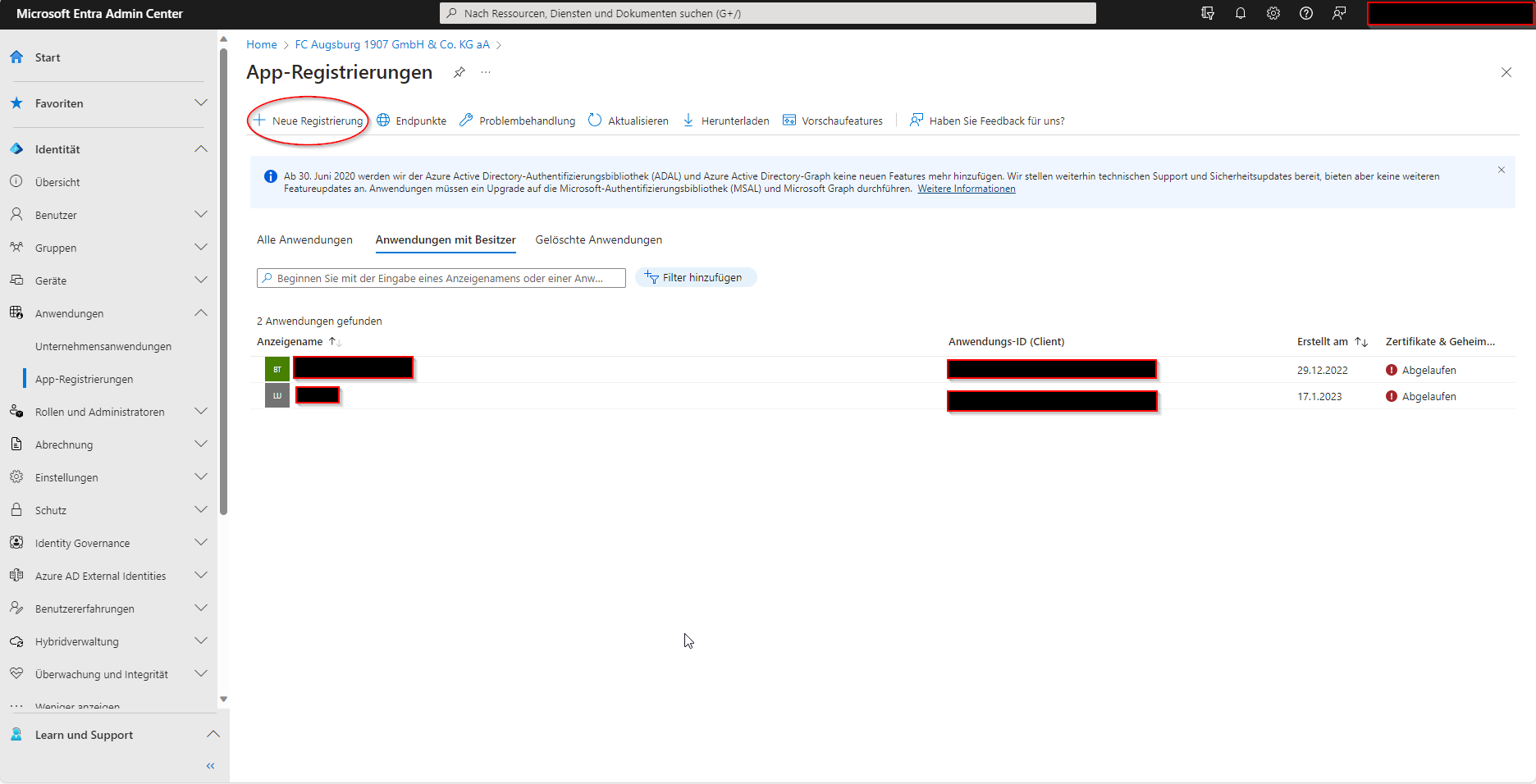Select App-Registrierungen in sidebar
This screenshot has width=1536, height=784.
(x=84, y=379)
